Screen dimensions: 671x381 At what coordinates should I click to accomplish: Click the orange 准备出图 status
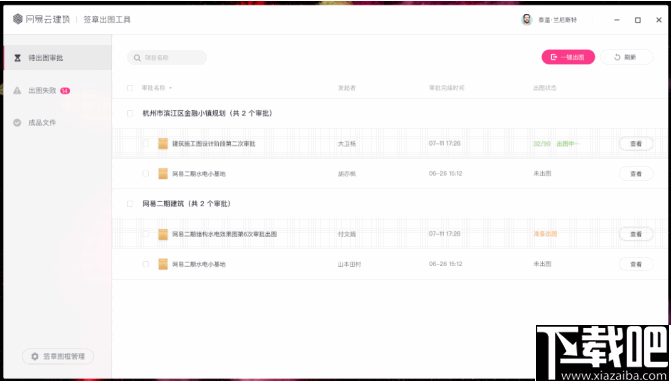click(x=545, y=234)
